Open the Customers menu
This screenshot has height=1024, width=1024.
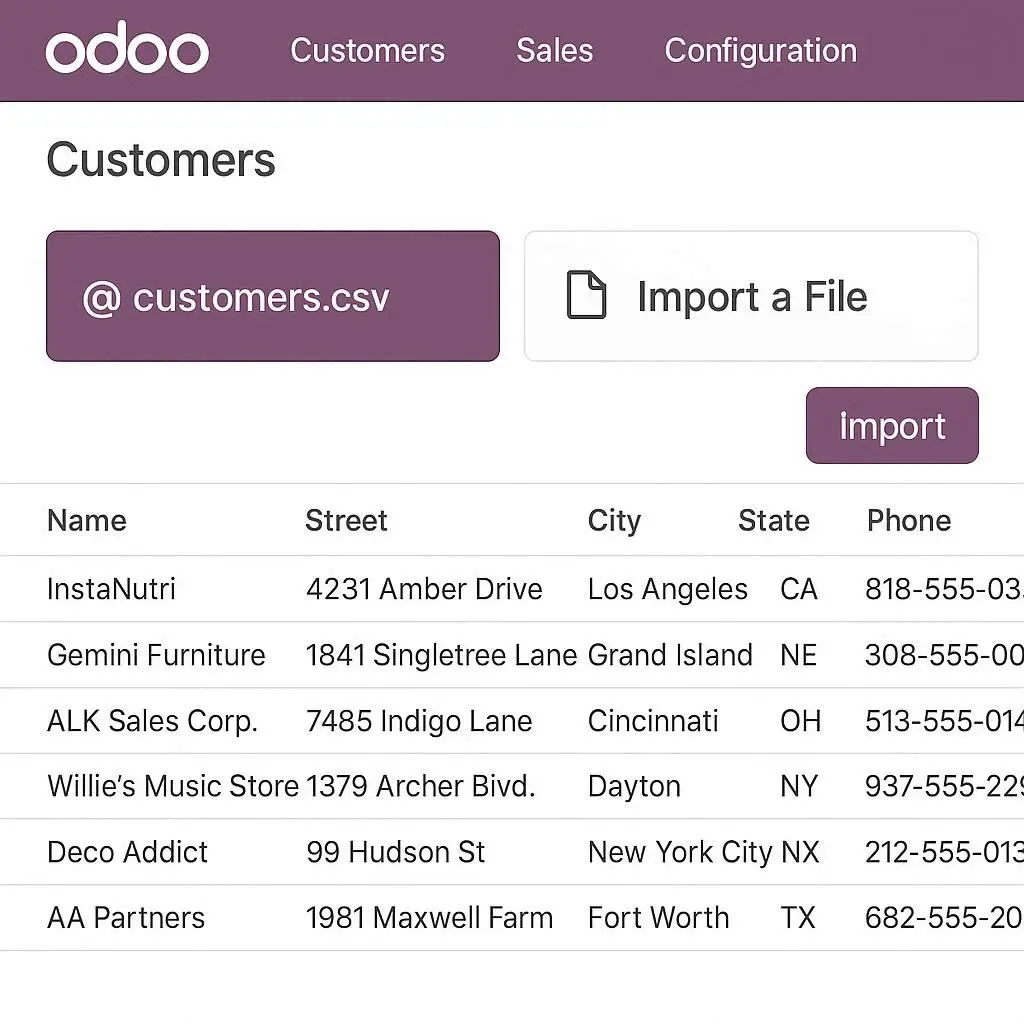(367, 51)
